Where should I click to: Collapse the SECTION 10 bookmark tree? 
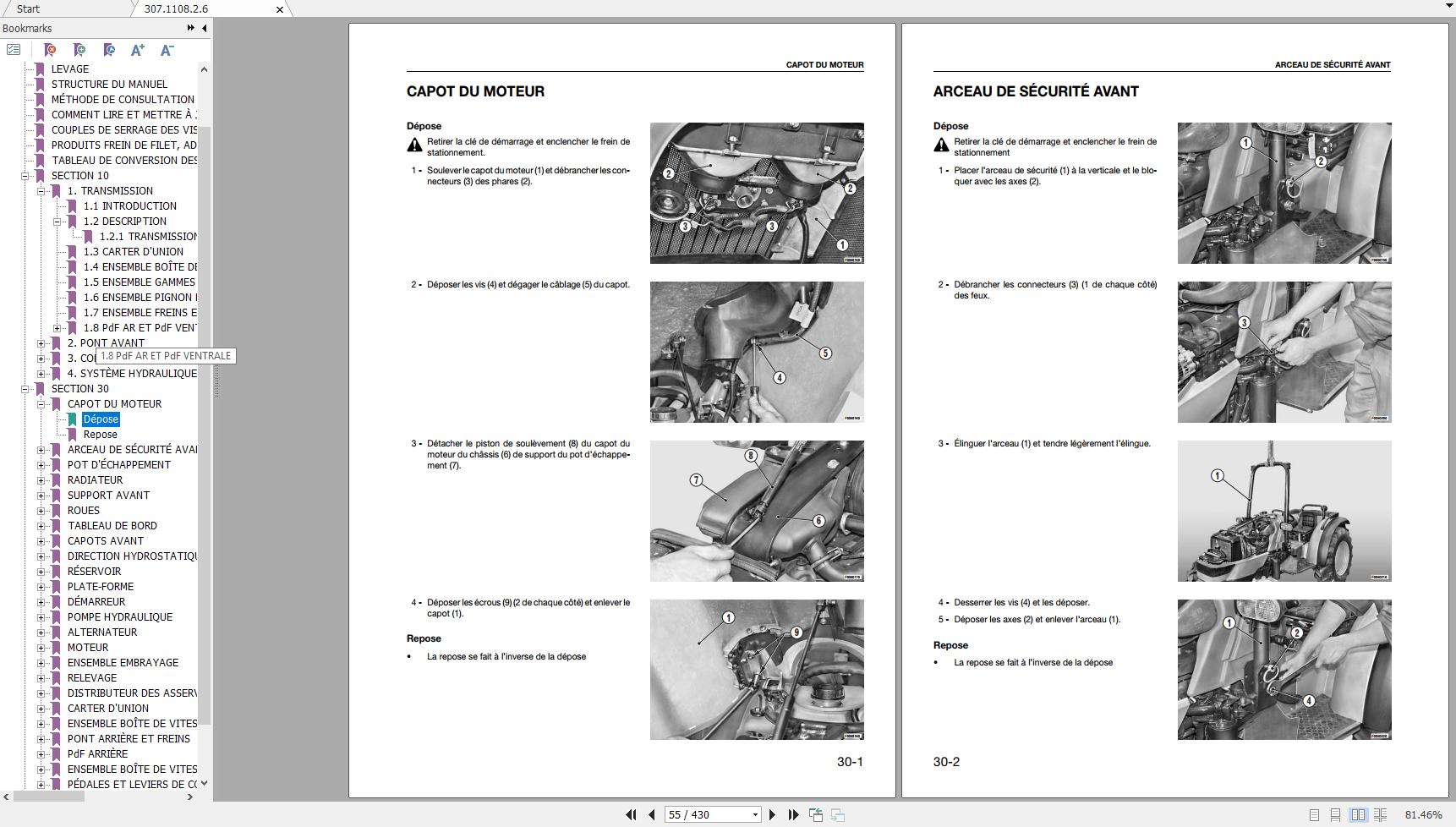[x=25, y=176]
